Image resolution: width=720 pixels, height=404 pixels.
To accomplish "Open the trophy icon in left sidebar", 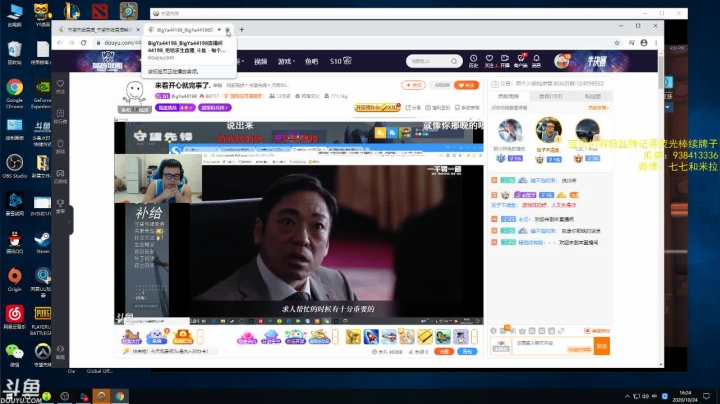I will [60, 203].
